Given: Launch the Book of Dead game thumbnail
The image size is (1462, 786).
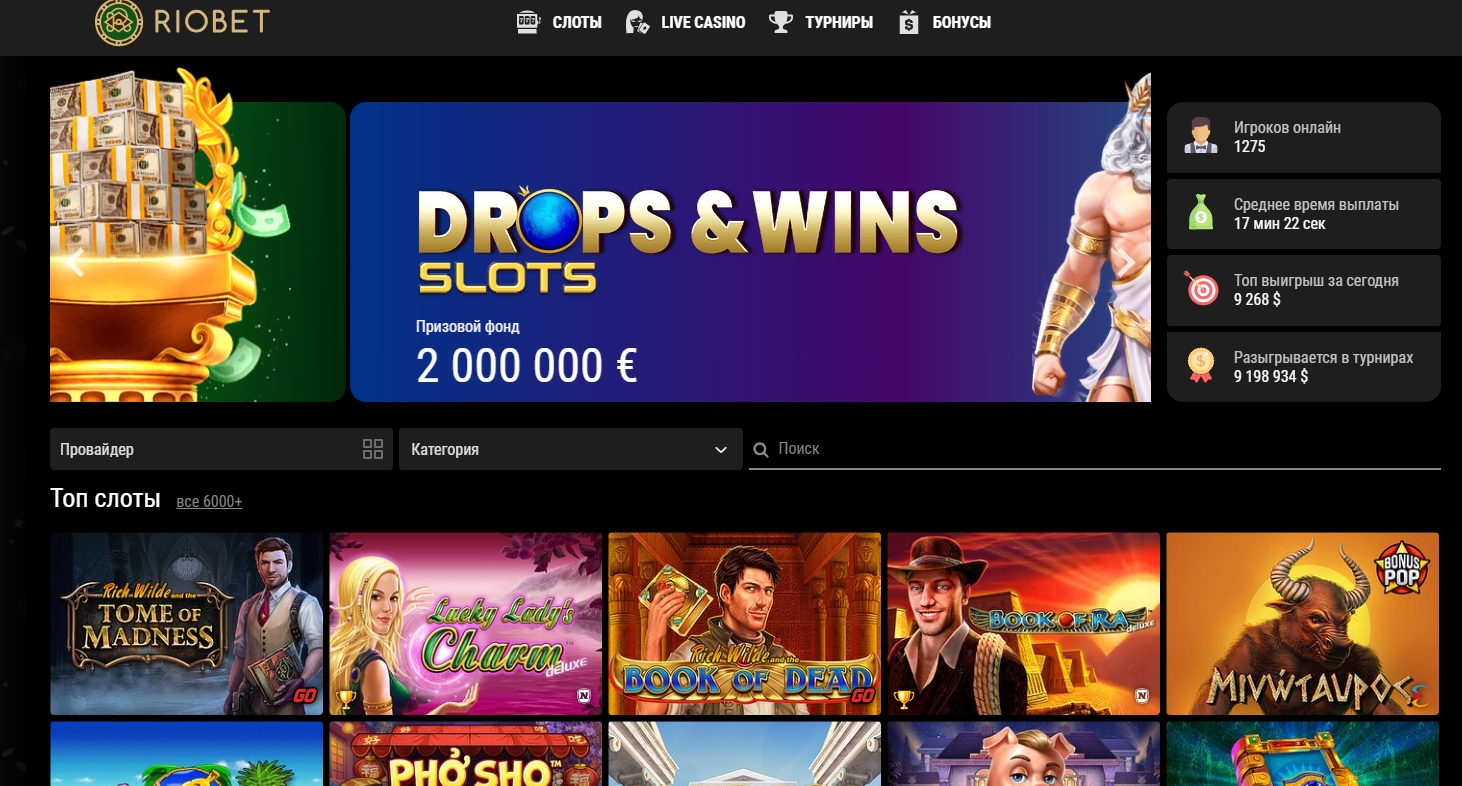Looking at the screenshot, I should tap(745, 623).
